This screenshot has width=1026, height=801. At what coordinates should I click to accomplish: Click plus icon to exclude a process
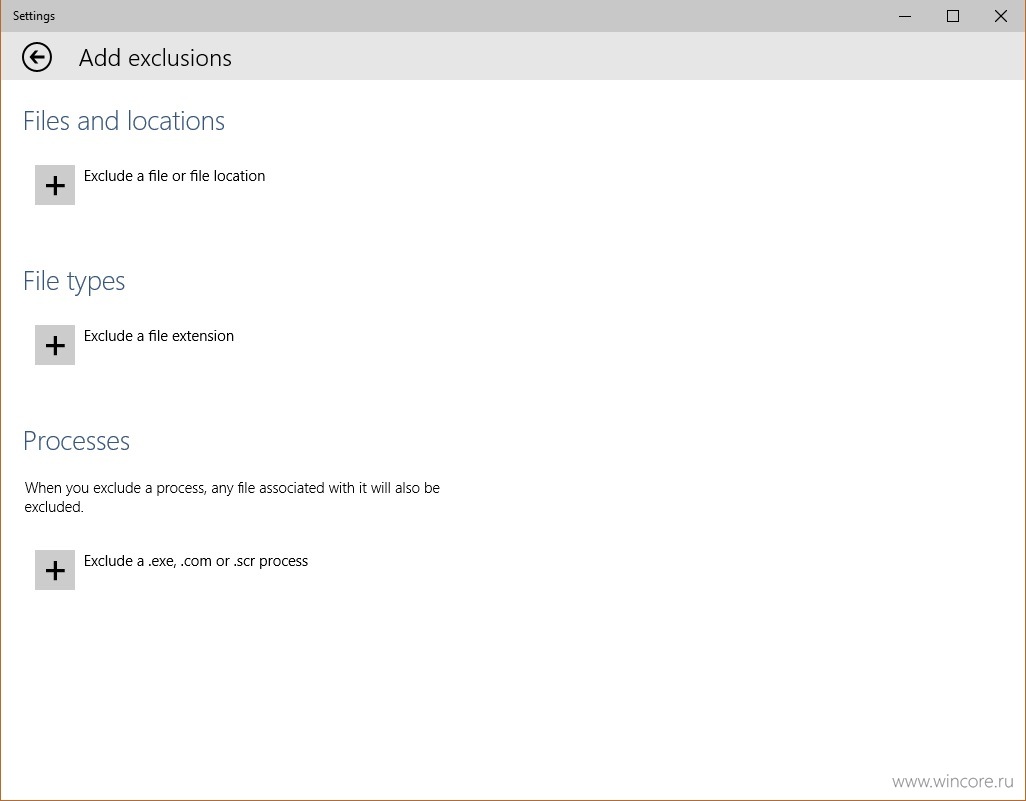point(55,570)
